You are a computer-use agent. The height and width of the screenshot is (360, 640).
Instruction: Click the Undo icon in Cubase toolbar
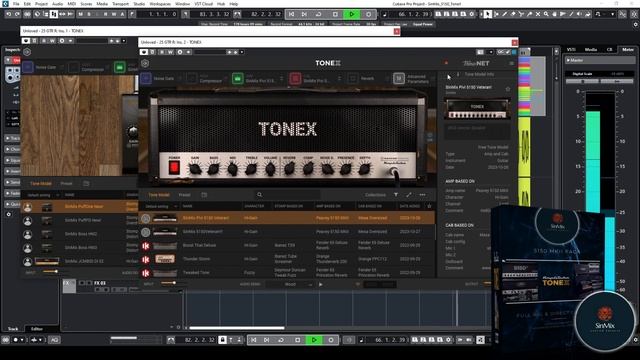[9, 14]
